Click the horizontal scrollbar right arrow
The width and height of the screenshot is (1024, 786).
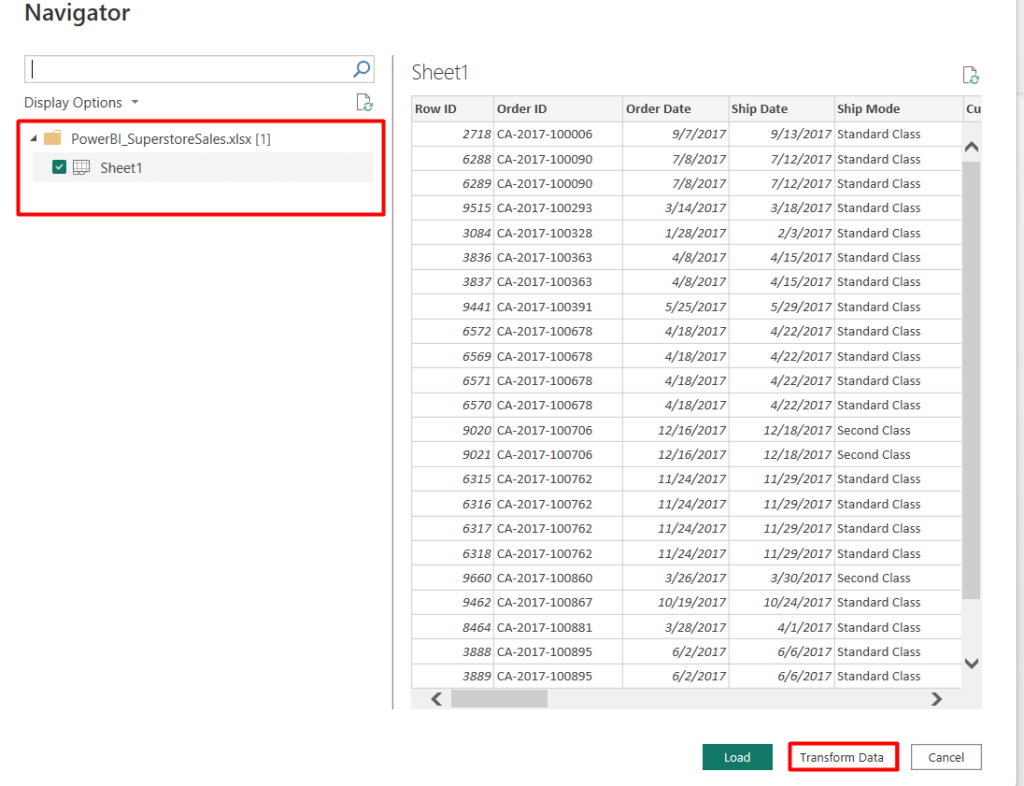936,699
